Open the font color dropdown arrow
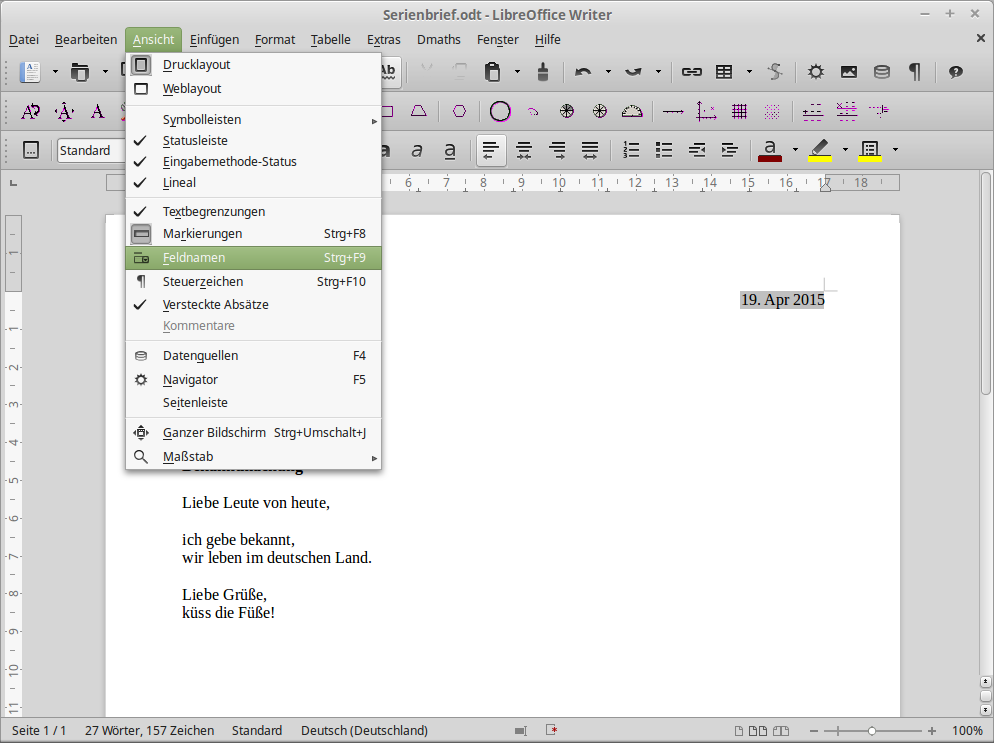 pyautogui.click(x=795, y=150)
